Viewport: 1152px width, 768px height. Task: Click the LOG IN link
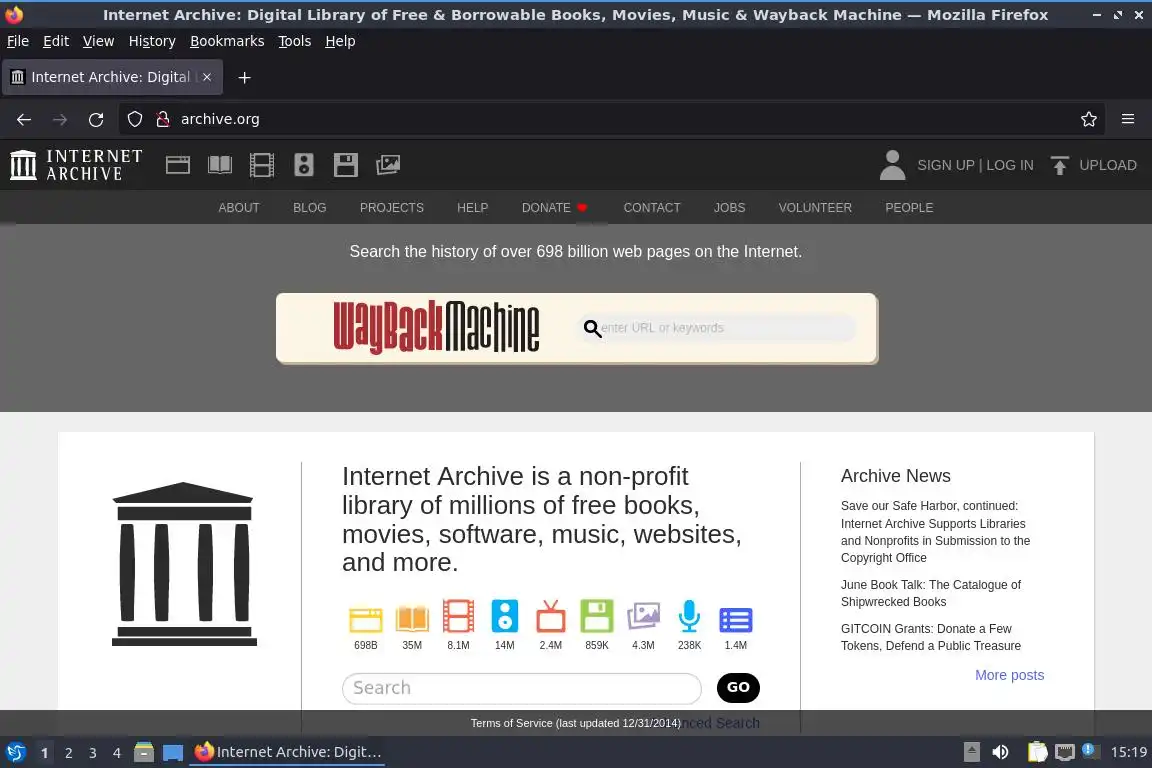1009,165
